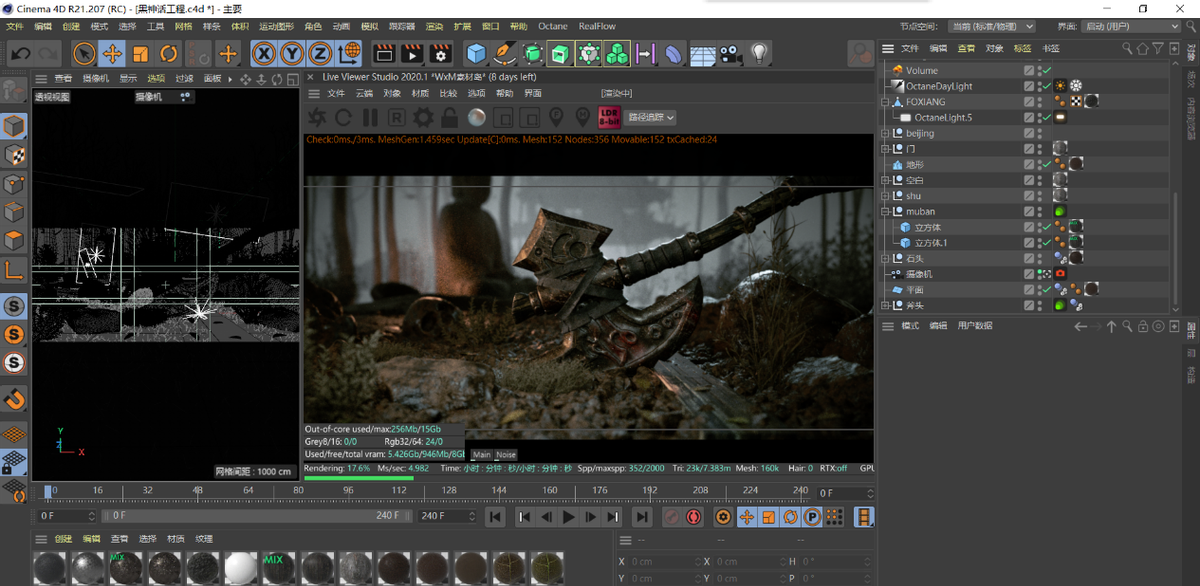Switch to Model mode in left sidebar
This screenshot has height=586, width=1200.
14,126
